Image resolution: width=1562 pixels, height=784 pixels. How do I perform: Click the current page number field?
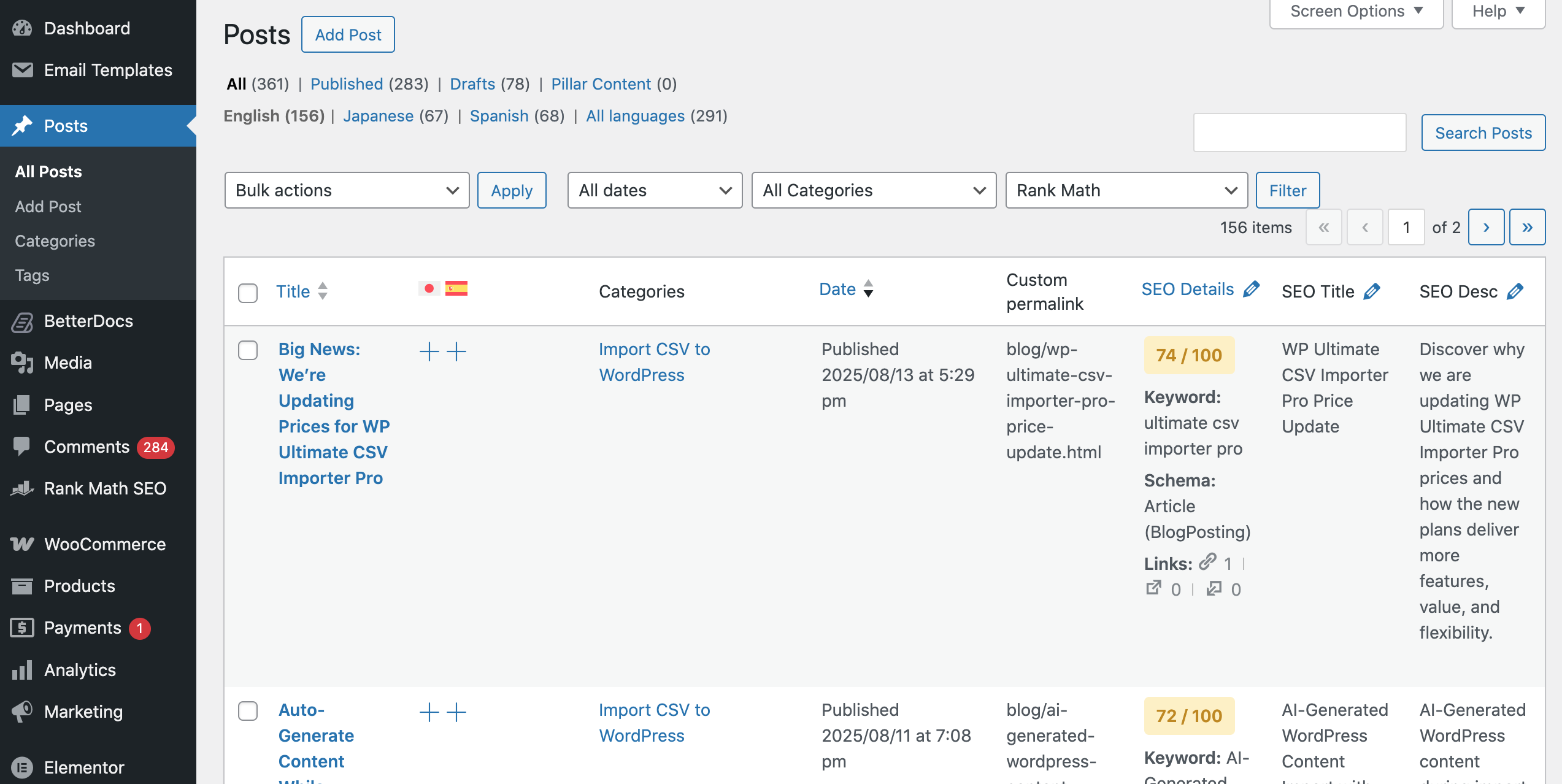pos(1406,228)
